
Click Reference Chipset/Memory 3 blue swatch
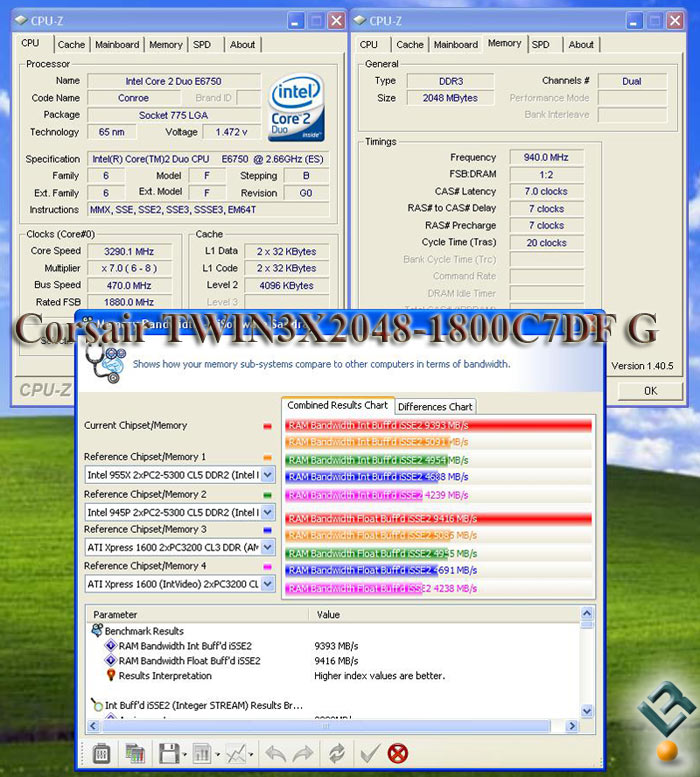268,530
